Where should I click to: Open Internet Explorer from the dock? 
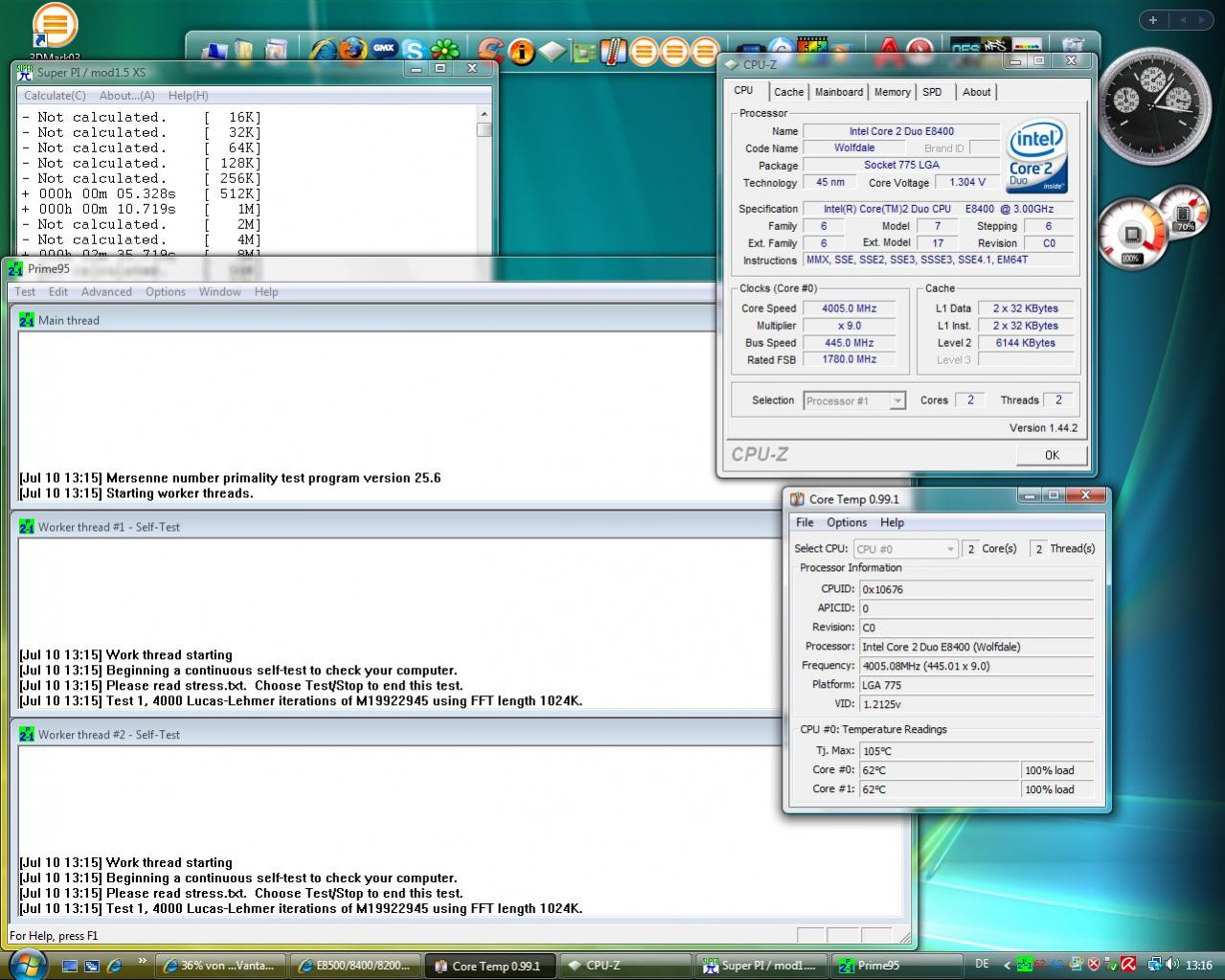[x=324, y=49]
